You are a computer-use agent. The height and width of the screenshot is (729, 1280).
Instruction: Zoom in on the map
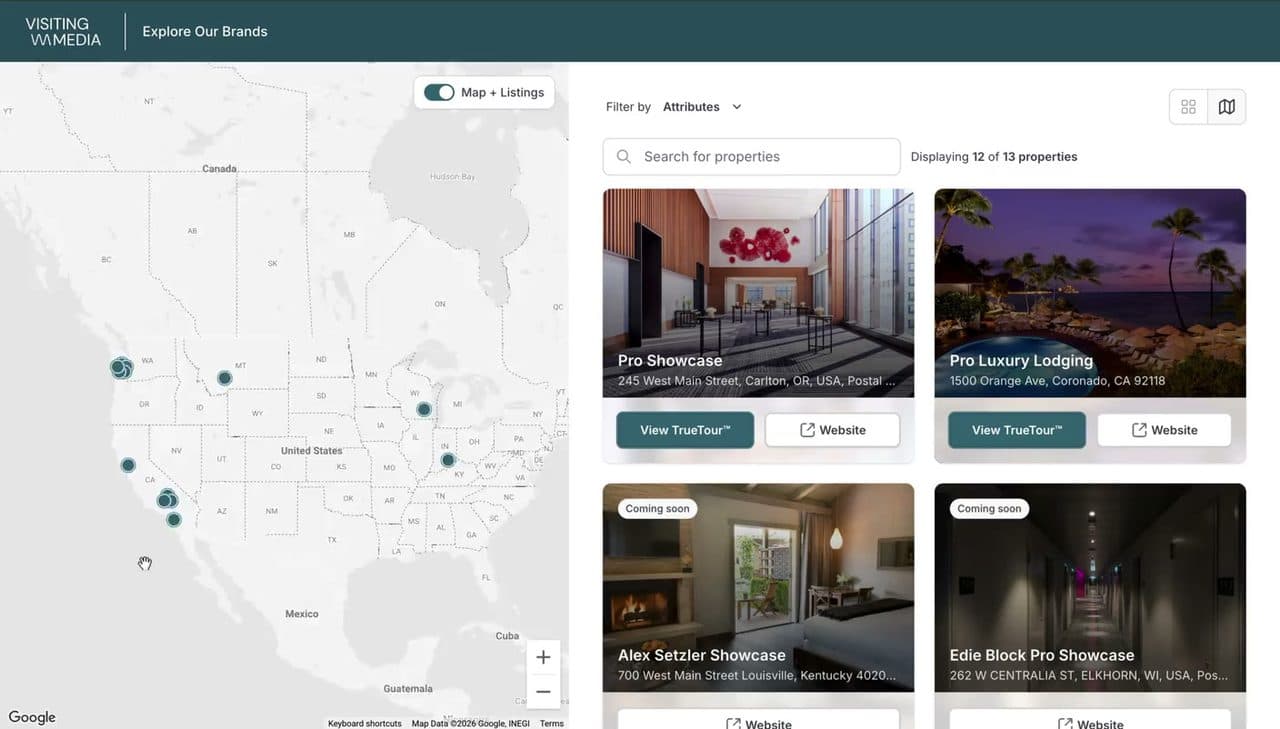543,657
